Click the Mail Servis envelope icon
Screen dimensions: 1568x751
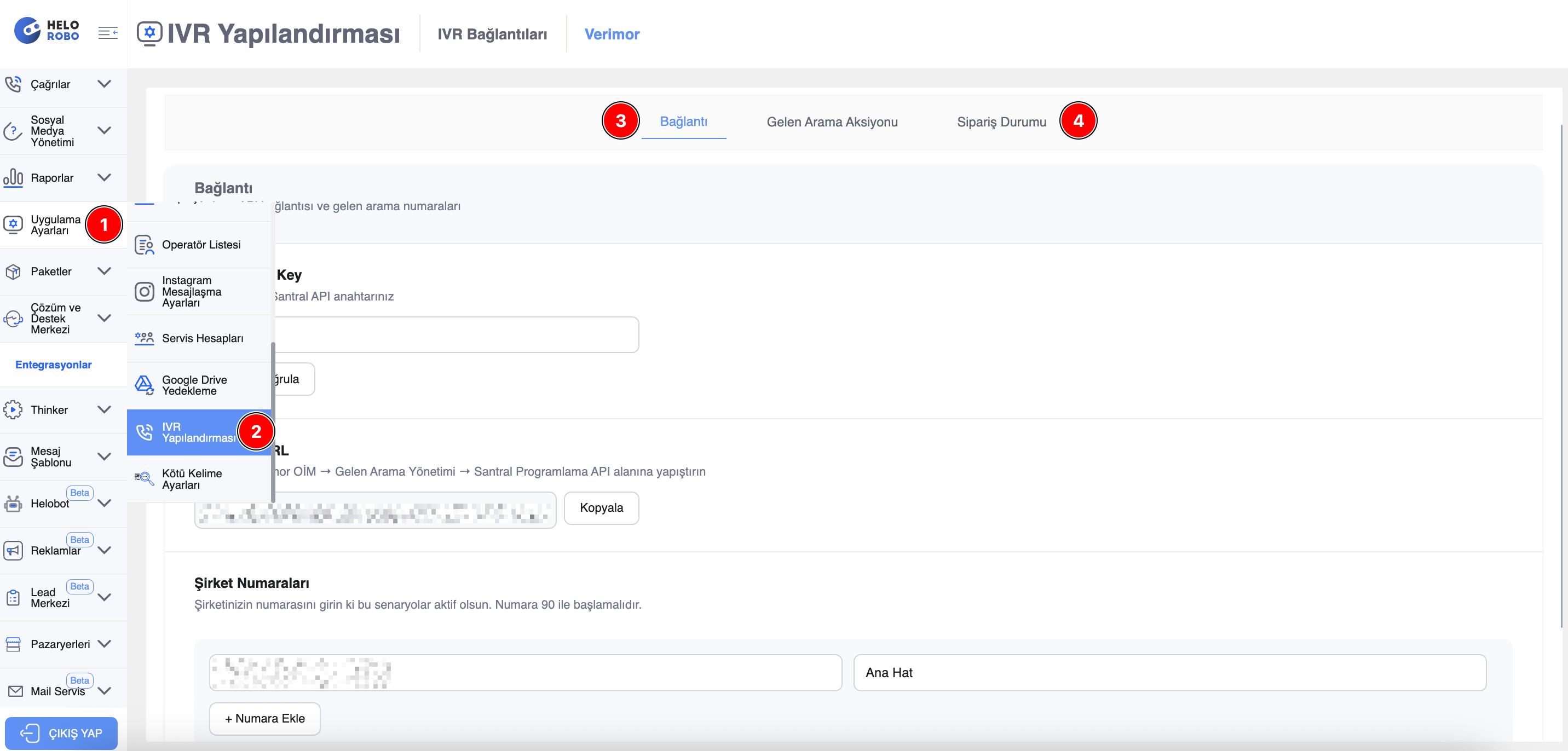point(15,691)
